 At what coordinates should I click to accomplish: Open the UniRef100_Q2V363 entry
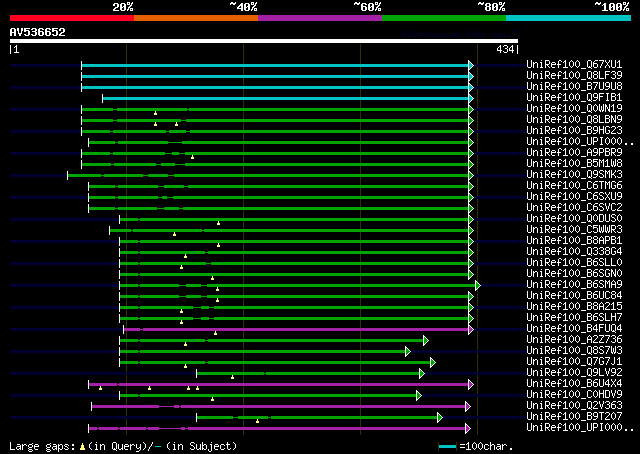574,406
